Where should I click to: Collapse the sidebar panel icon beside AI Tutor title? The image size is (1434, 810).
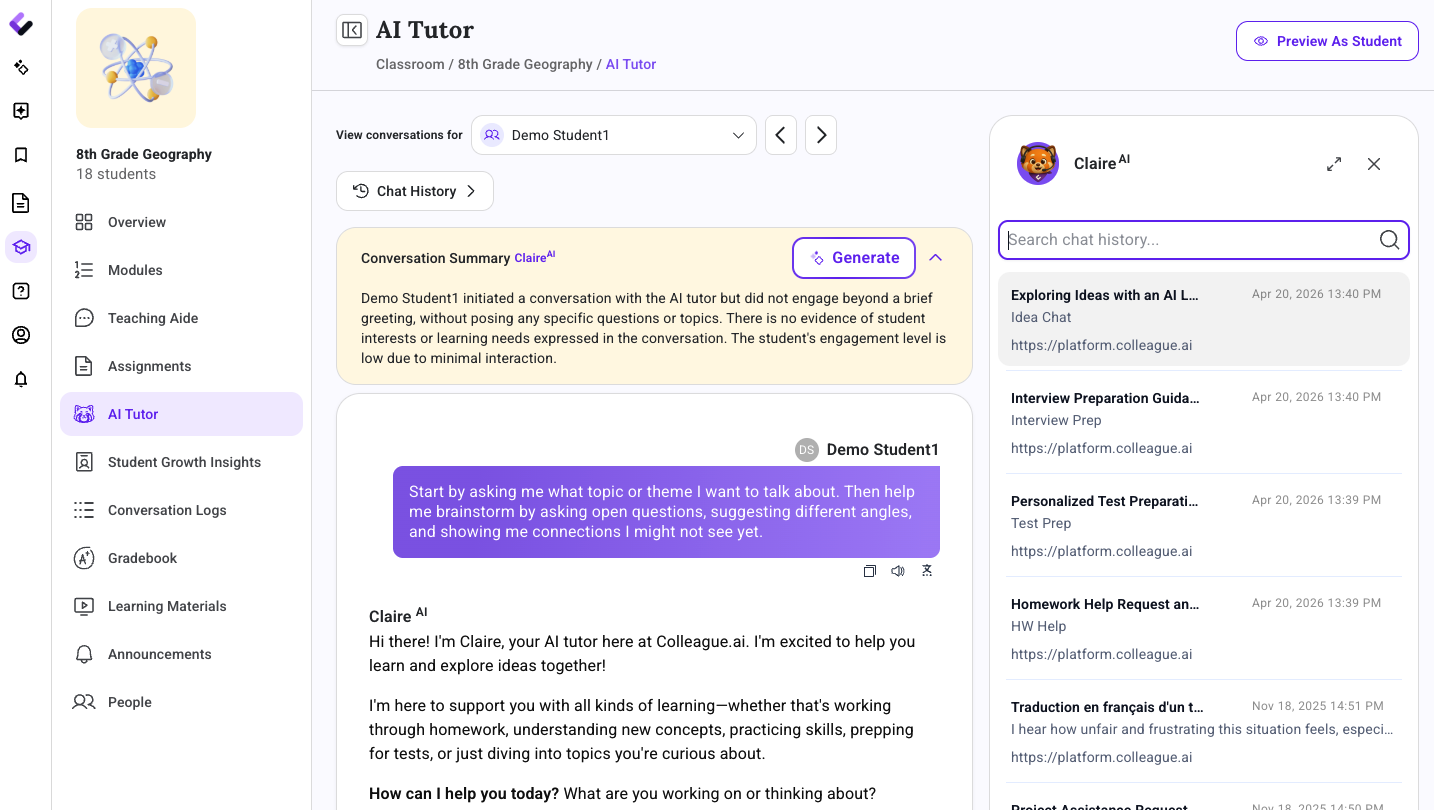352,30
